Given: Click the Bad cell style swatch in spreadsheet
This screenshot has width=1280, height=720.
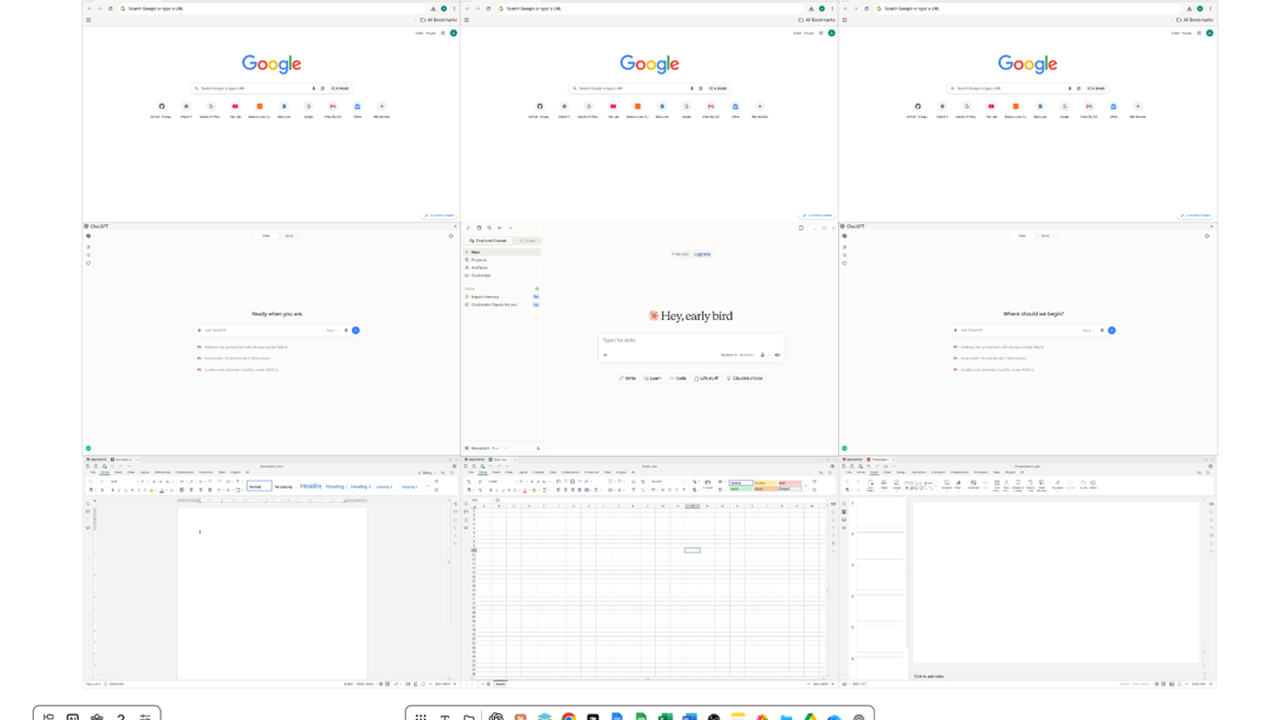Looking at the screenshot, I should 790,483.
